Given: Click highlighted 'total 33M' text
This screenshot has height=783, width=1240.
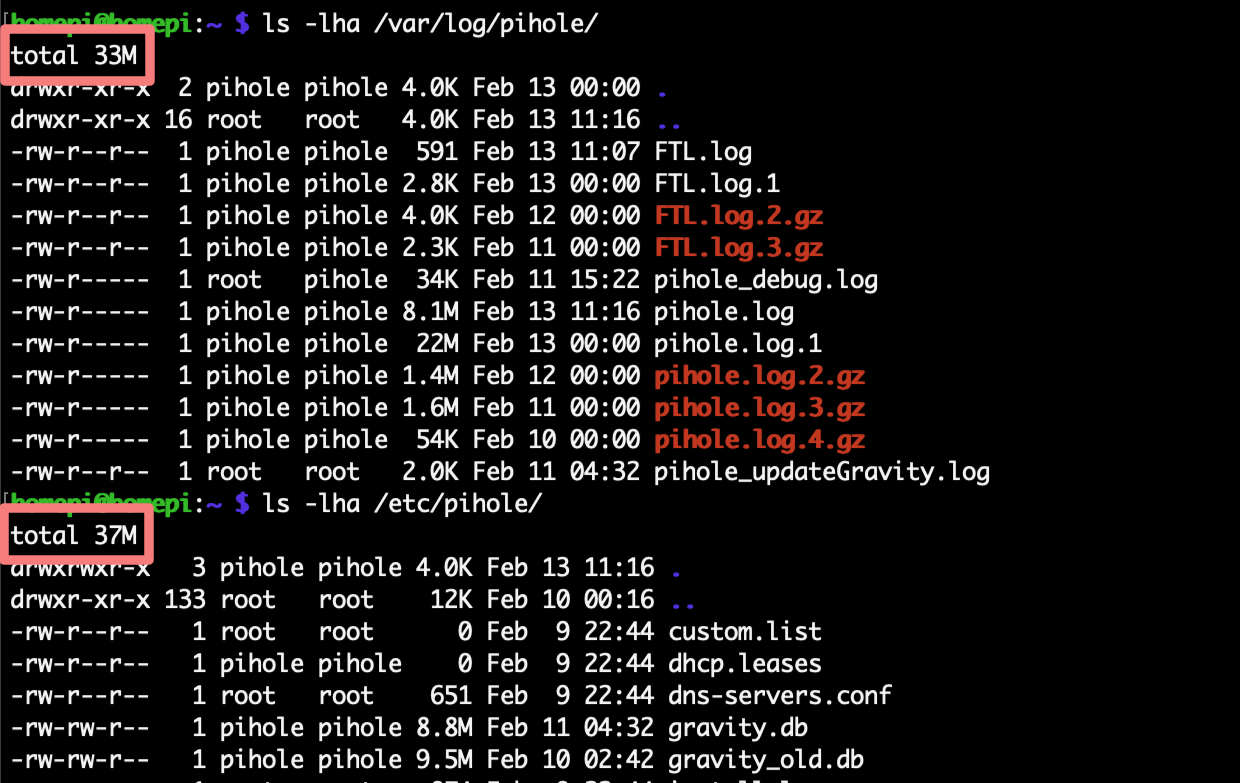Looking at the screenshot, I should click(x=74, y=56).
